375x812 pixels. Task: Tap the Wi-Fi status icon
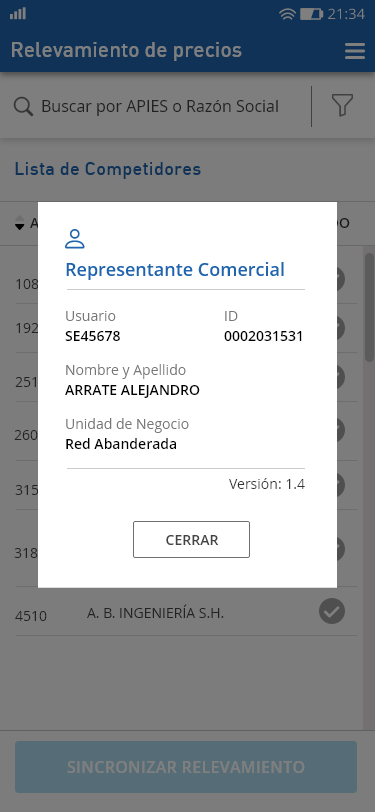point(287,14)
